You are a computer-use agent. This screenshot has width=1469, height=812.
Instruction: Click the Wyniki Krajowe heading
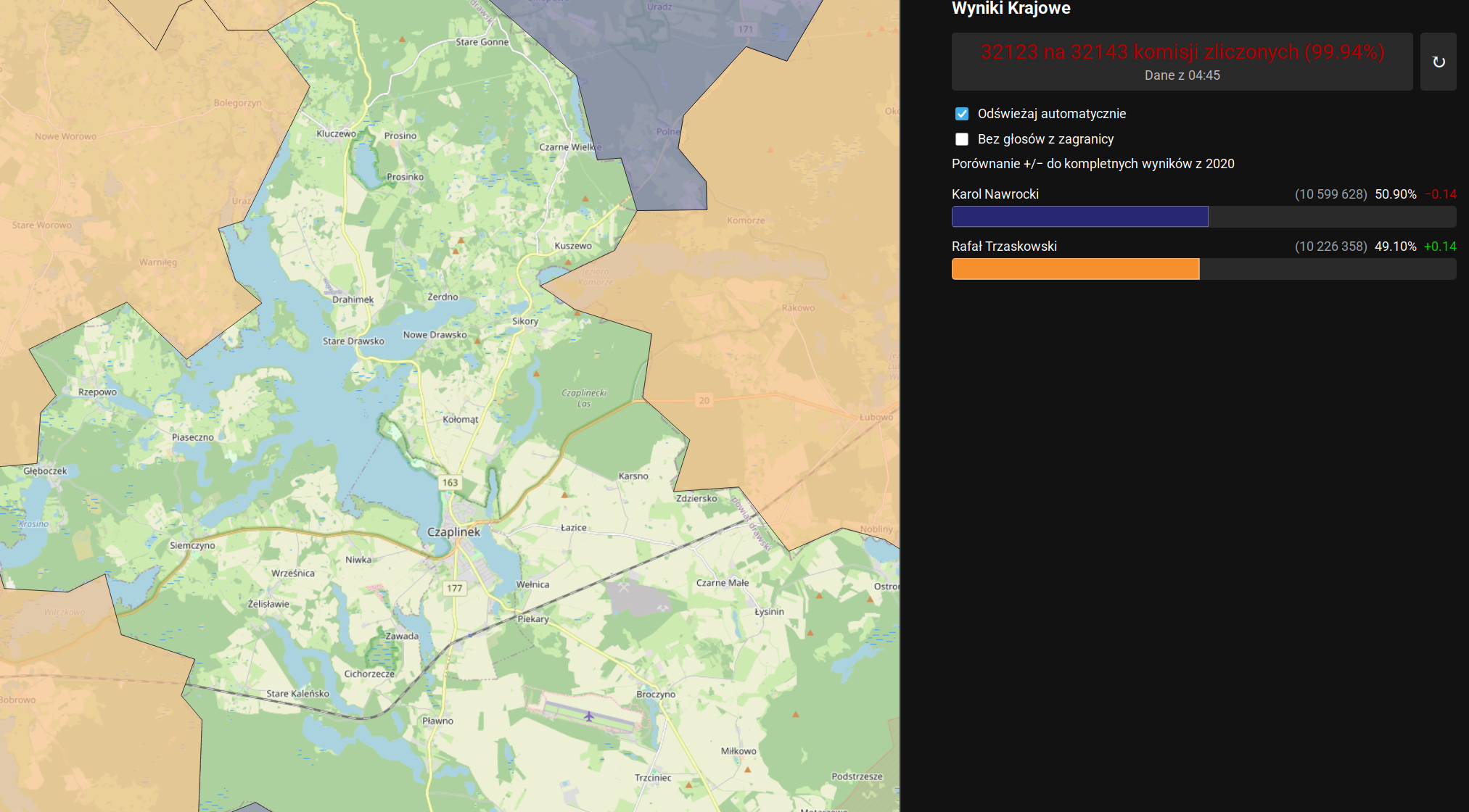[x=1011, y=9]
